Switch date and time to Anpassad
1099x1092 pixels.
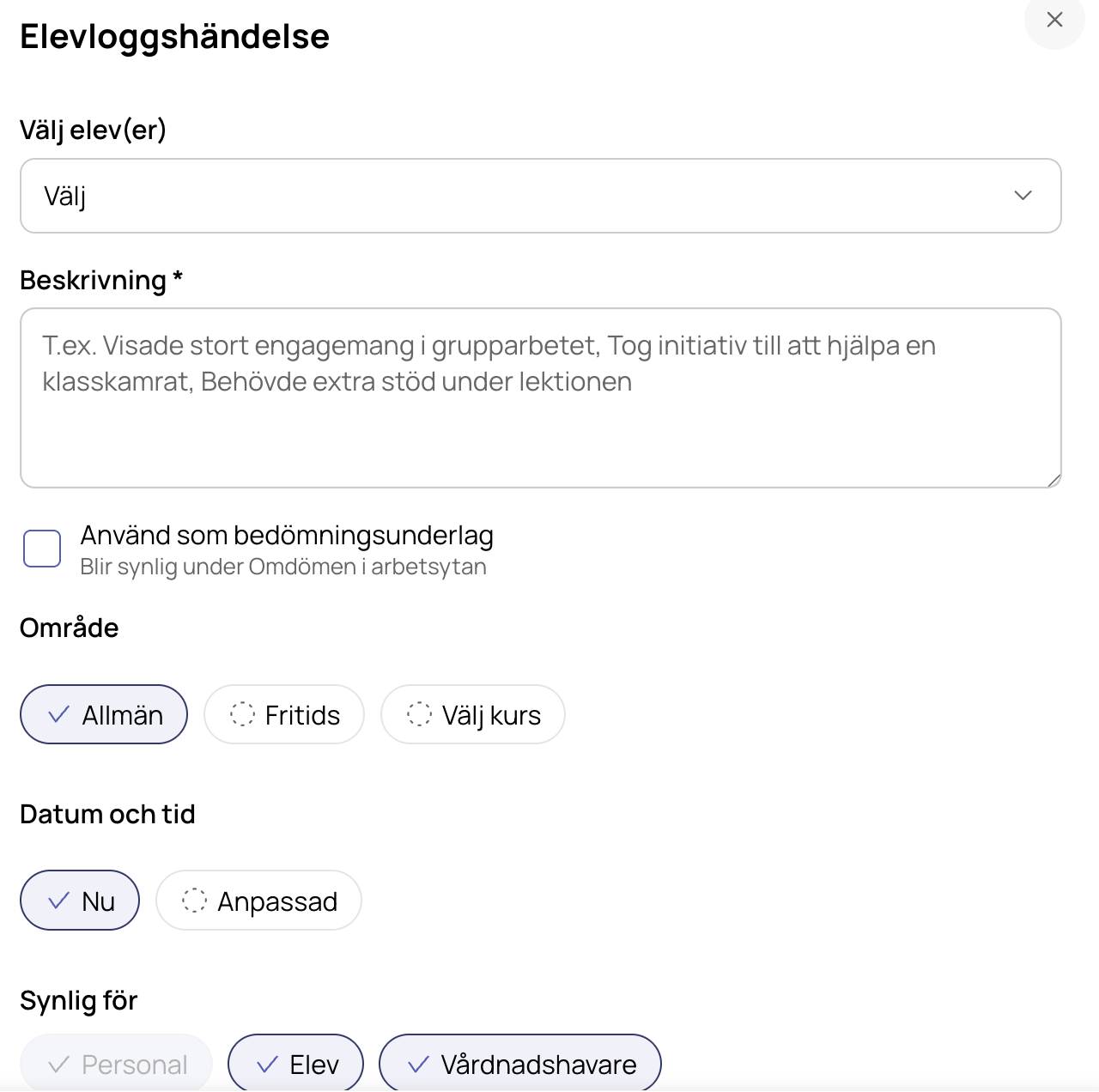(258, 901)
